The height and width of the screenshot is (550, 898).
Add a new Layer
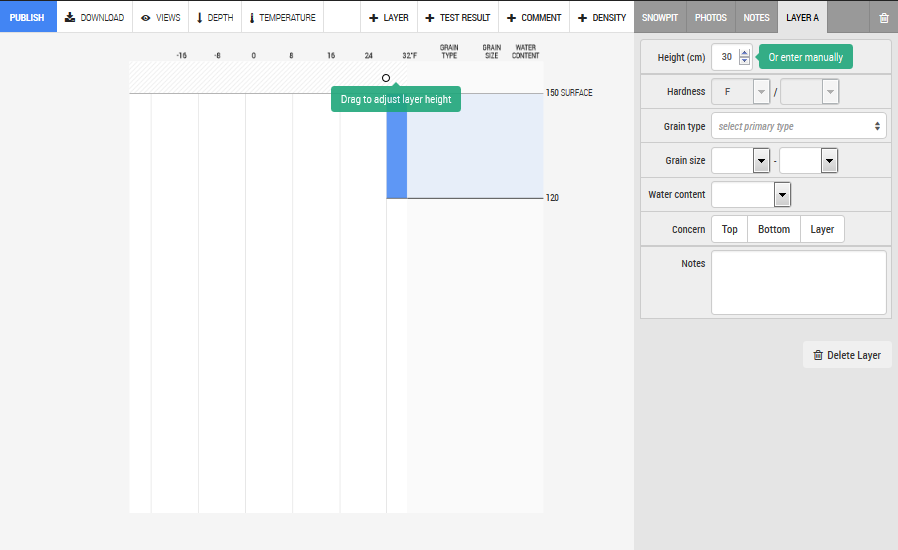389,17
